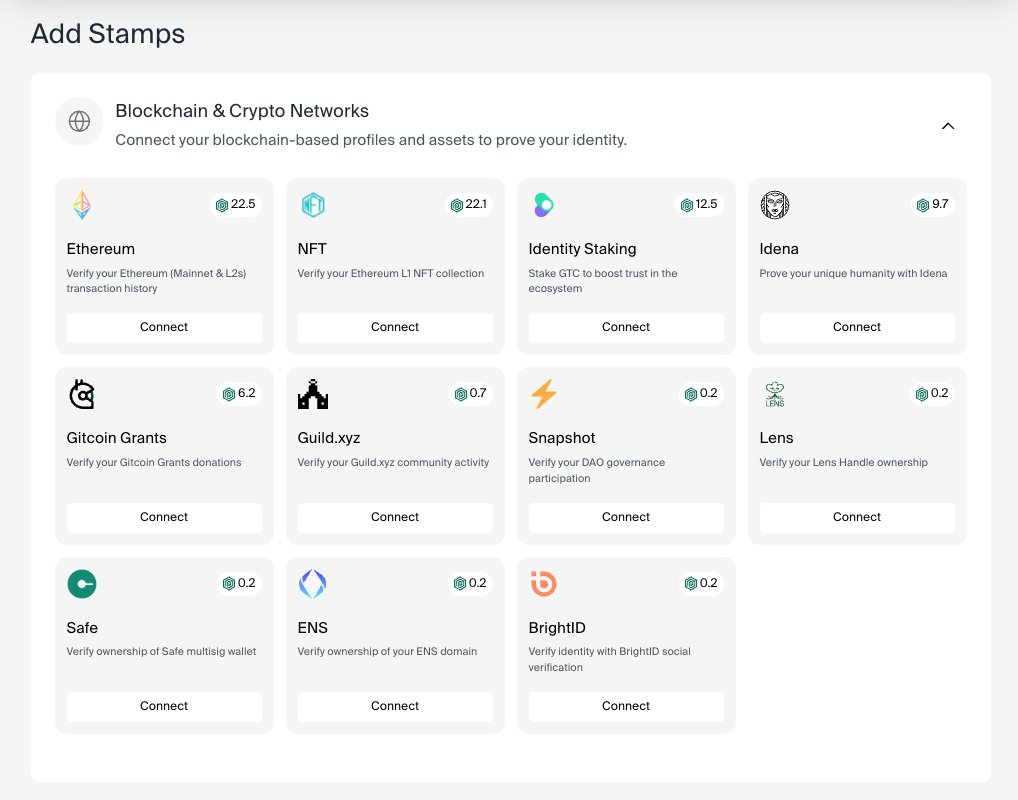Image resolution: width=1018 pixels, height=800 pixels.
Task: Connect the Lens stamp
Action: (857, 517)
